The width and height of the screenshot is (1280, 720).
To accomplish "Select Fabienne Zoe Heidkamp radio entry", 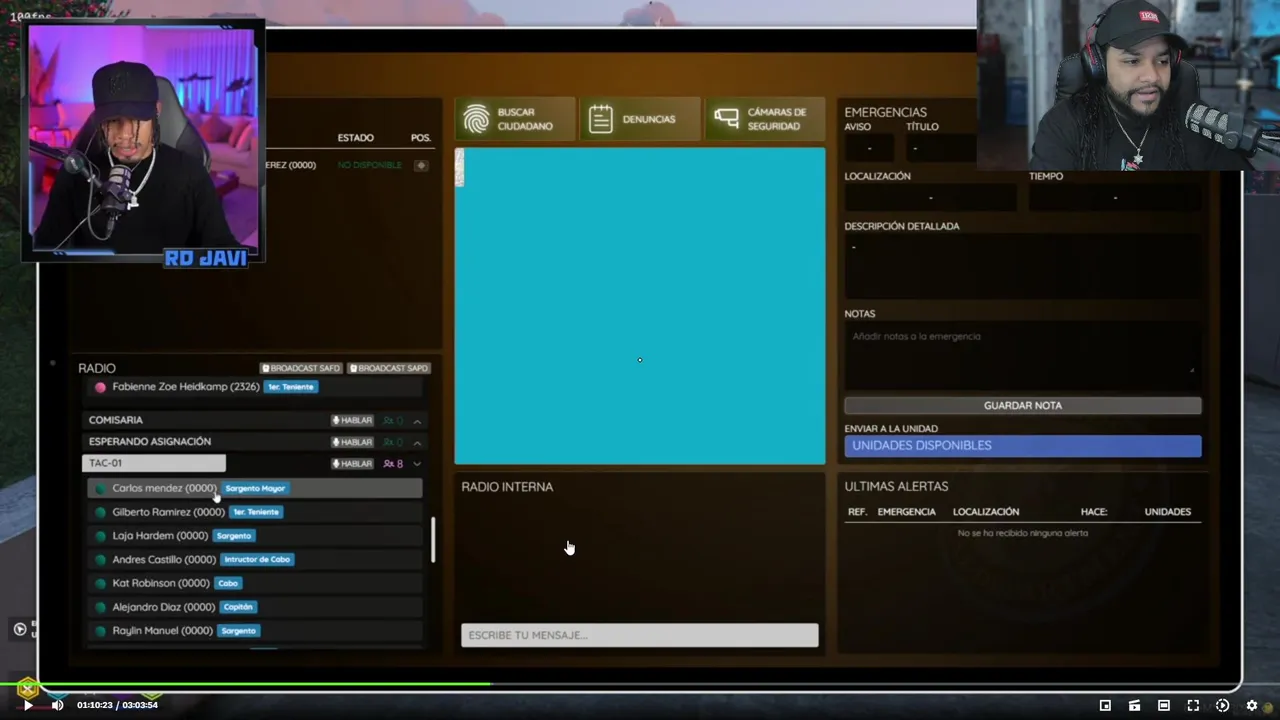I will [x=254, y=387].
